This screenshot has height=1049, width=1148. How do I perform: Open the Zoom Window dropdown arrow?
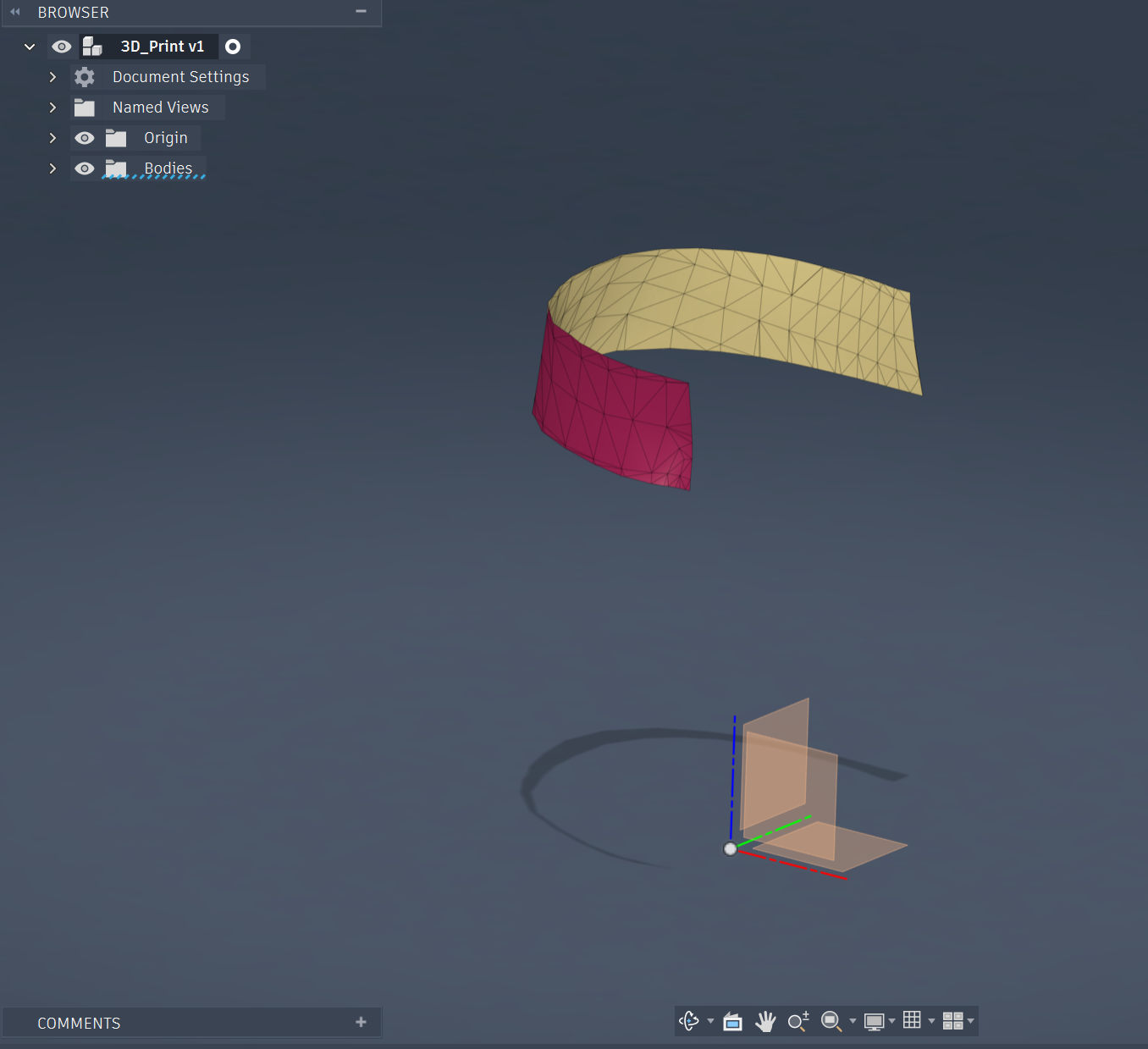click(853, 1021)
